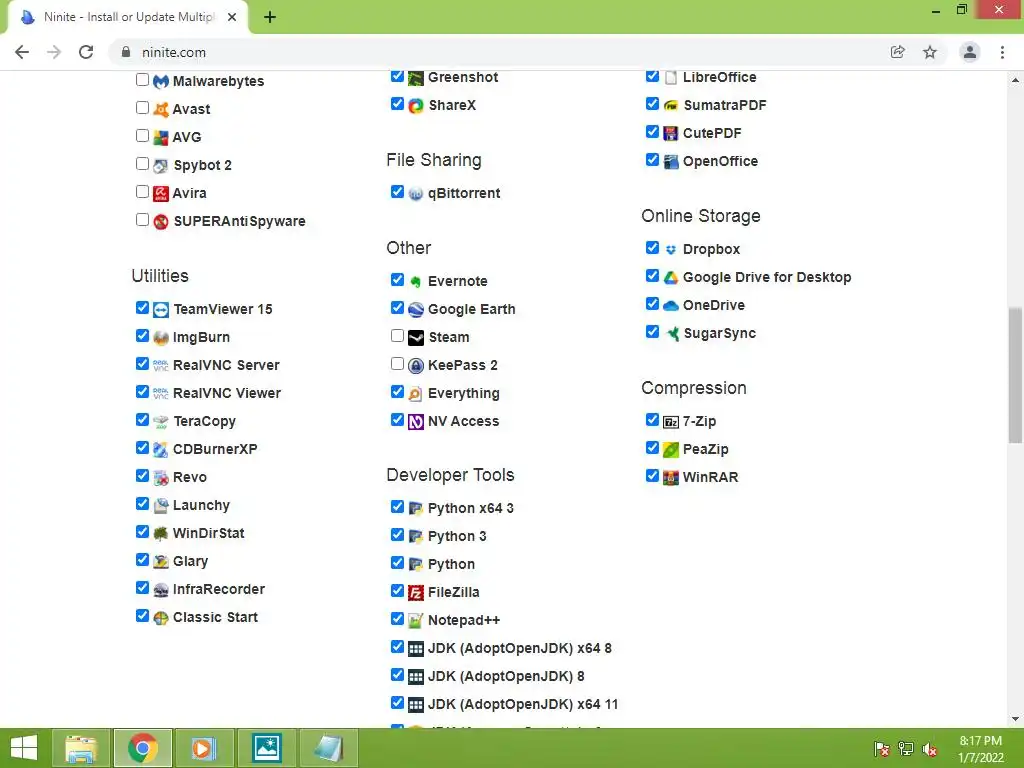The height and width of the screenshot is (768, 1024).
Task: Click the WinRAR icon
Action: pos(671,477)
